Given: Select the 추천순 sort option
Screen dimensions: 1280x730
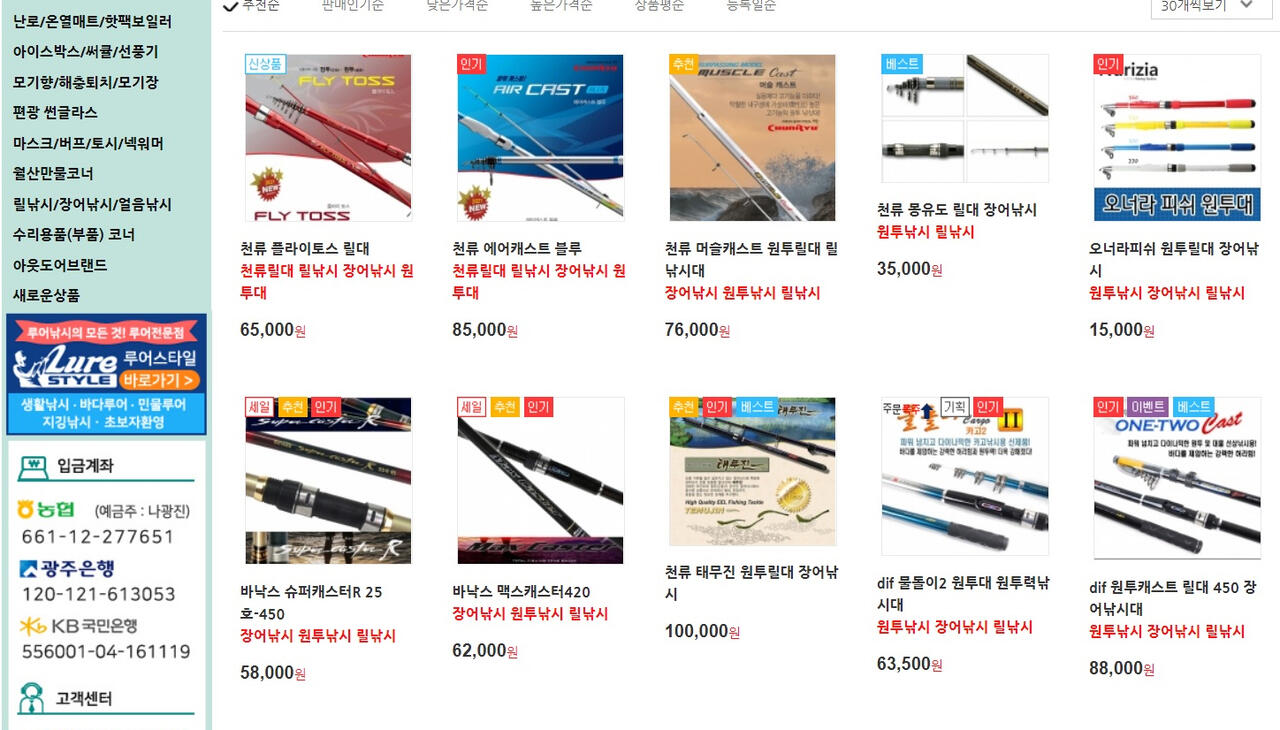Looking at the screenshot, I should tap(251, 6).
